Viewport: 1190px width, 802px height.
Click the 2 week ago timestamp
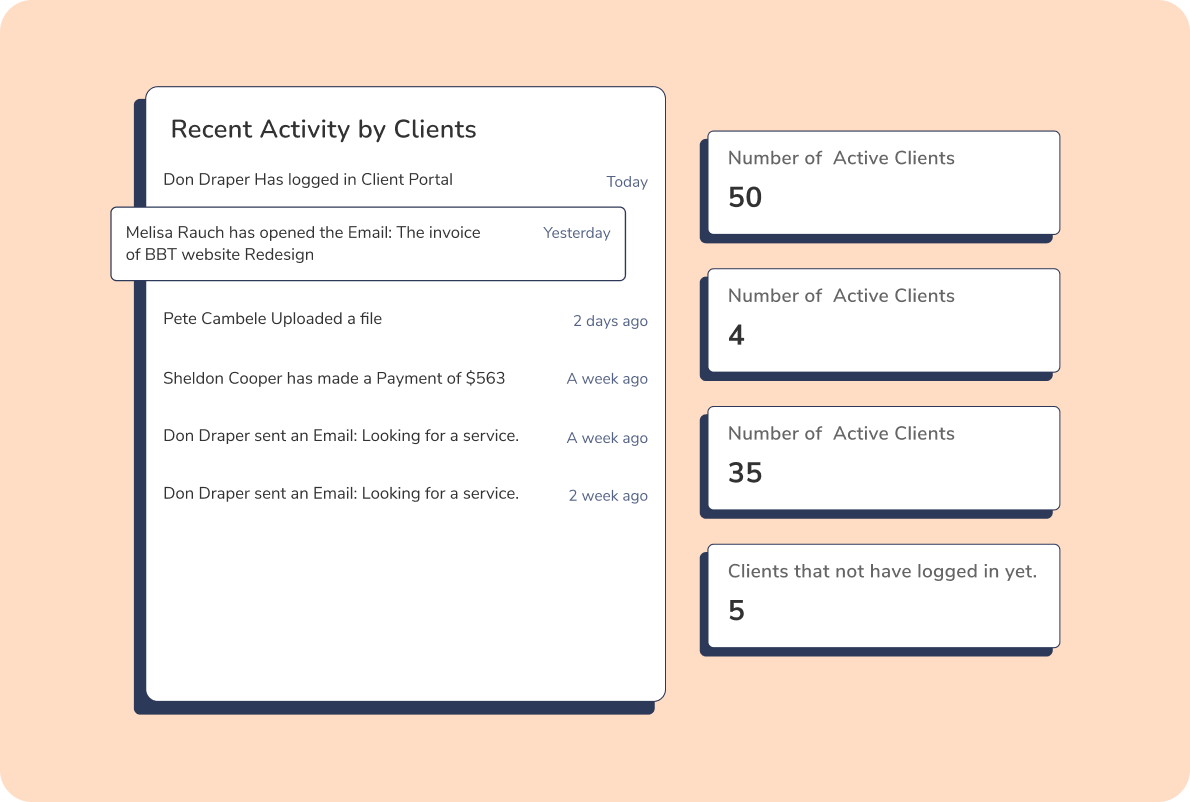click(x=608, y=495)
